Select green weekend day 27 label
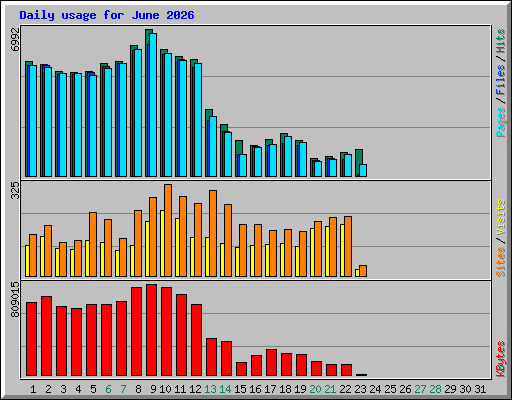Image resolution: width=512 pixels, height=400 pixels. point(420,389)
